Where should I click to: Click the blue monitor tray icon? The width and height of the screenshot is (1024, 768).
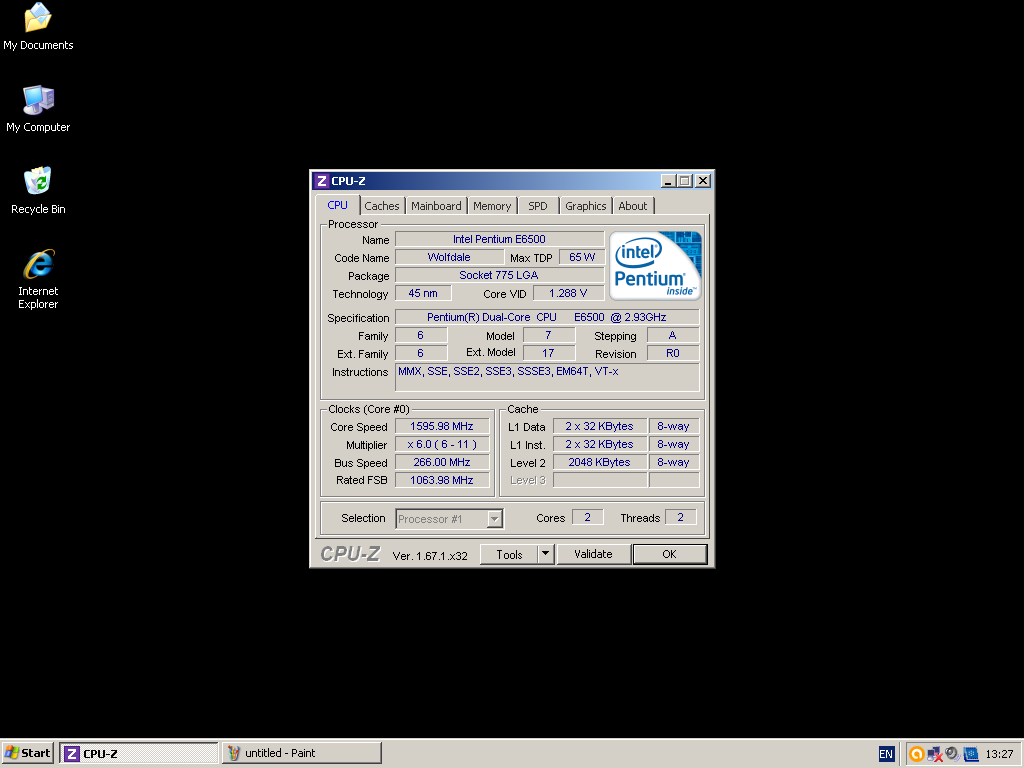click(x=970, y=754)
